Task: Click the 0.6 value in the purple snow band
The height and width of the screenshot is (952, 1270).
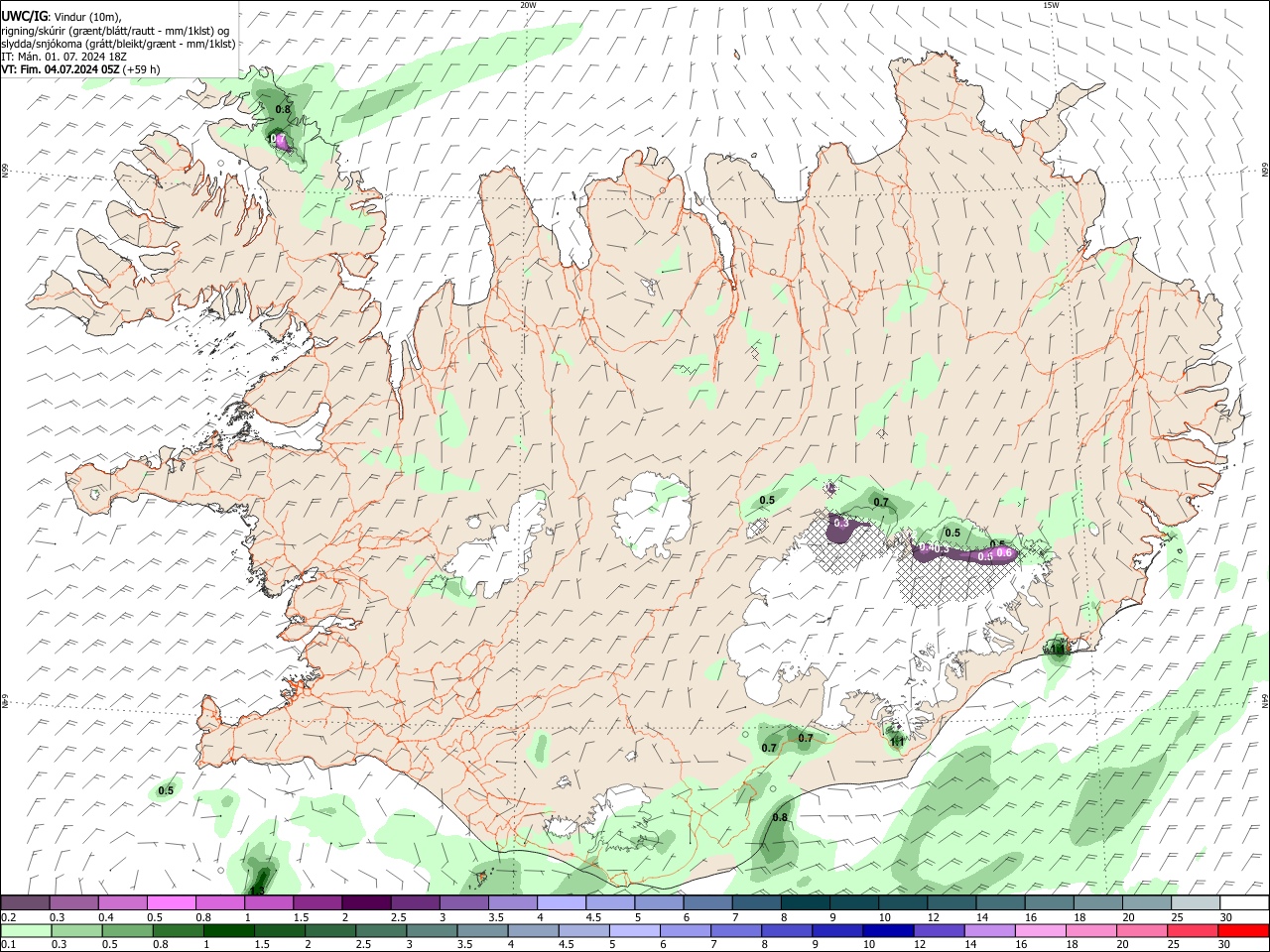Action: [x=1003, y=552]
